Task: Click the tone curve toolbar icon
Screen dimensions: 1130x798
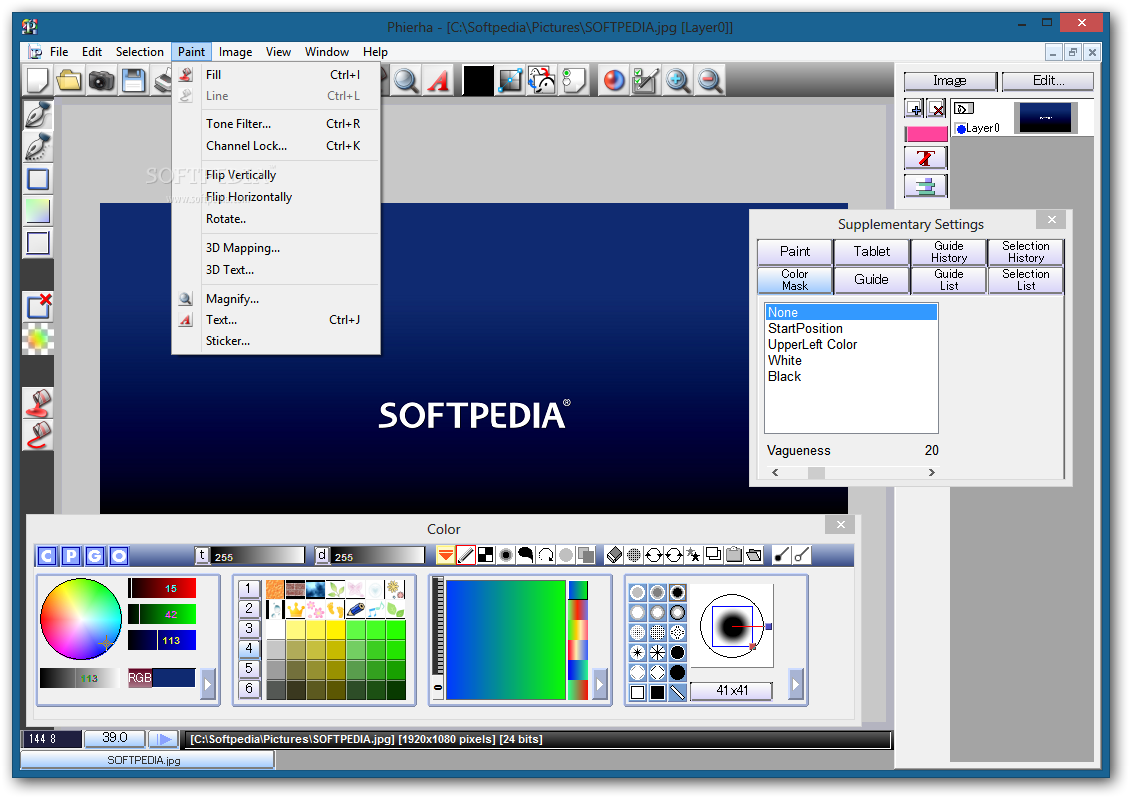Action: pyautogui.click(x=510, y=80)
